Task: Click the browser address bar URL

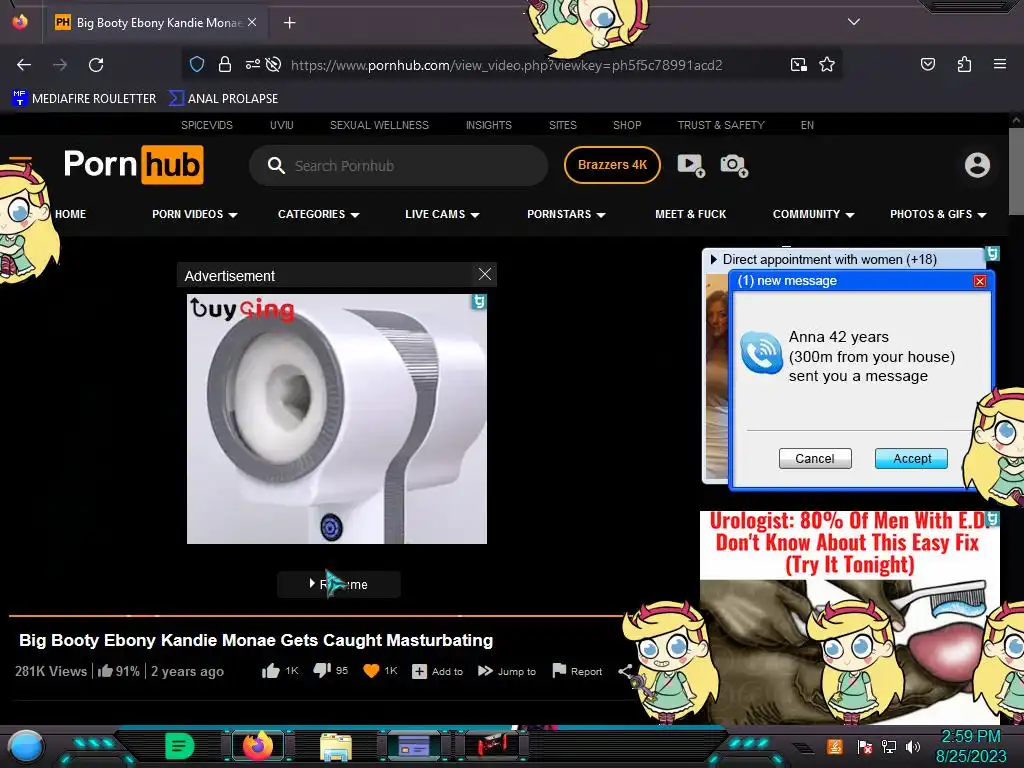Action: [507, 65]
